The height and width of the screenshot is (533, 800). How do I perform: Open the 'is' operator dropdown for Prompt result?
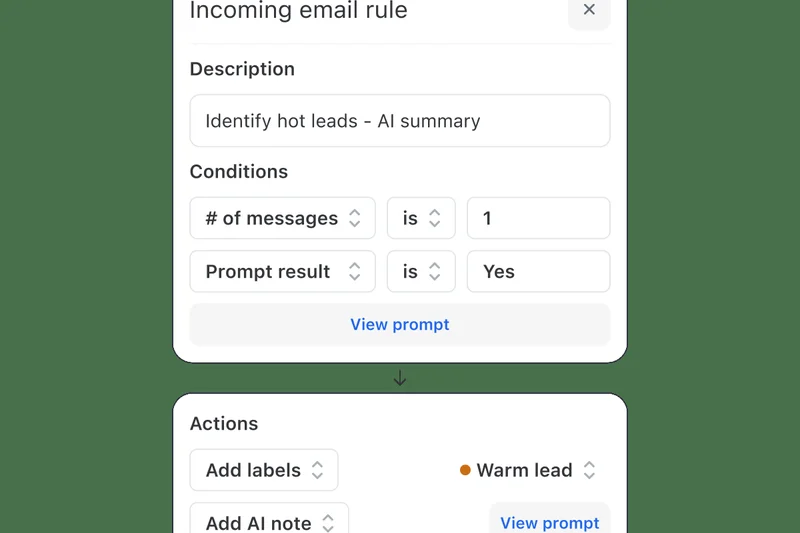(421, 272)
